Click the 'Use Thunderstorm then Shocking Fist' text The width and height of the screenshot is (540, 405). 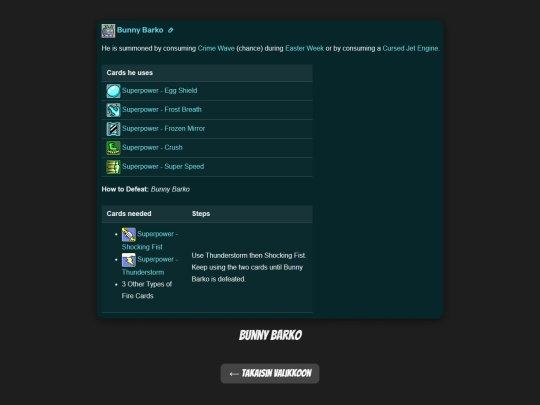[249, 256]
